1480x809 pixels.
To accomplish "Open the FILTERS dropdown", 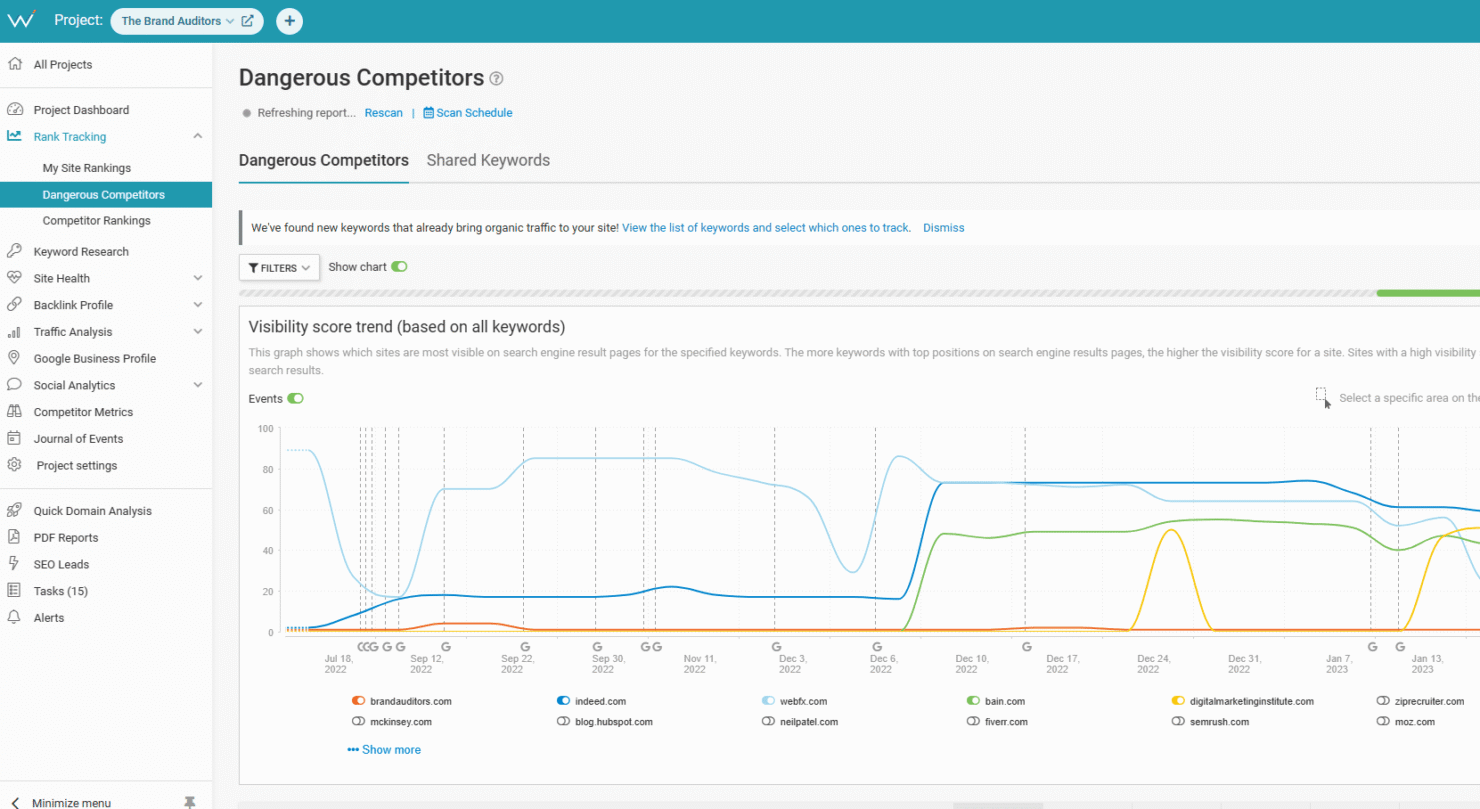I will pyautogui.click(x=278, y=267).
